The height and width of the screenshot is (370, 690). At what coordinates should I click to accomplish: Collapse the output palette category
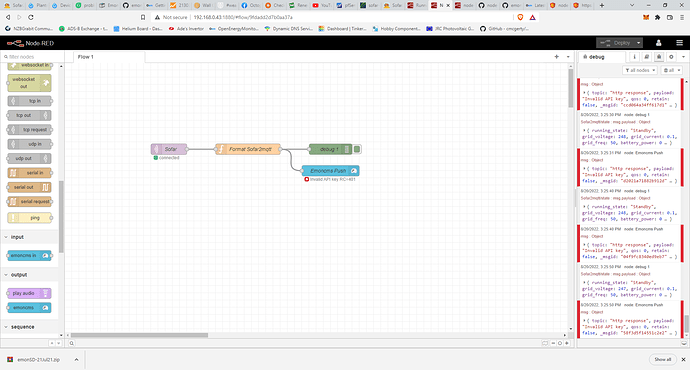tap(19, 275)
